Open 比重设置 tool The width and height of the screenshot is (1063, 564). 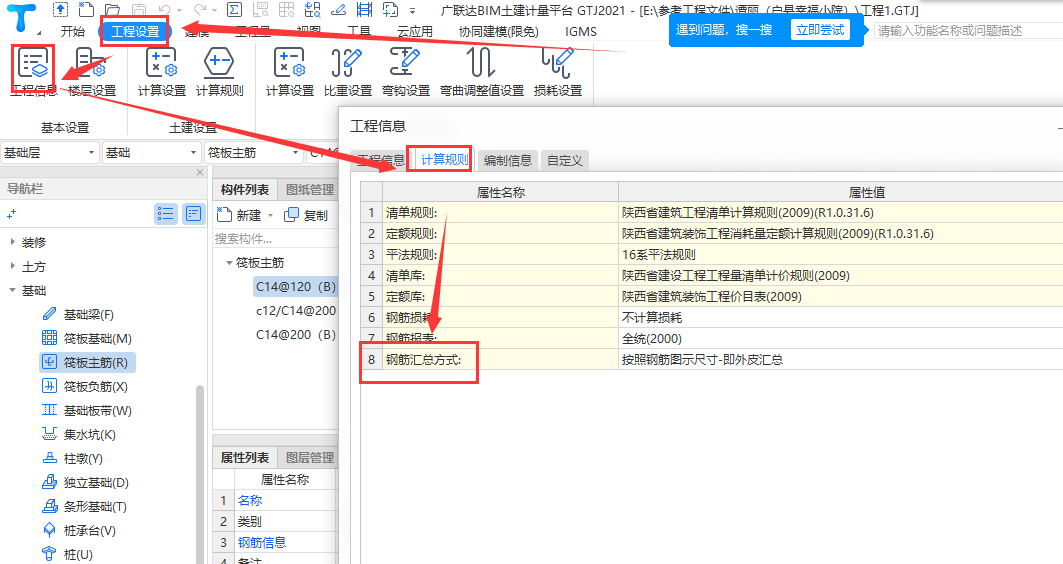pos(348,72)
